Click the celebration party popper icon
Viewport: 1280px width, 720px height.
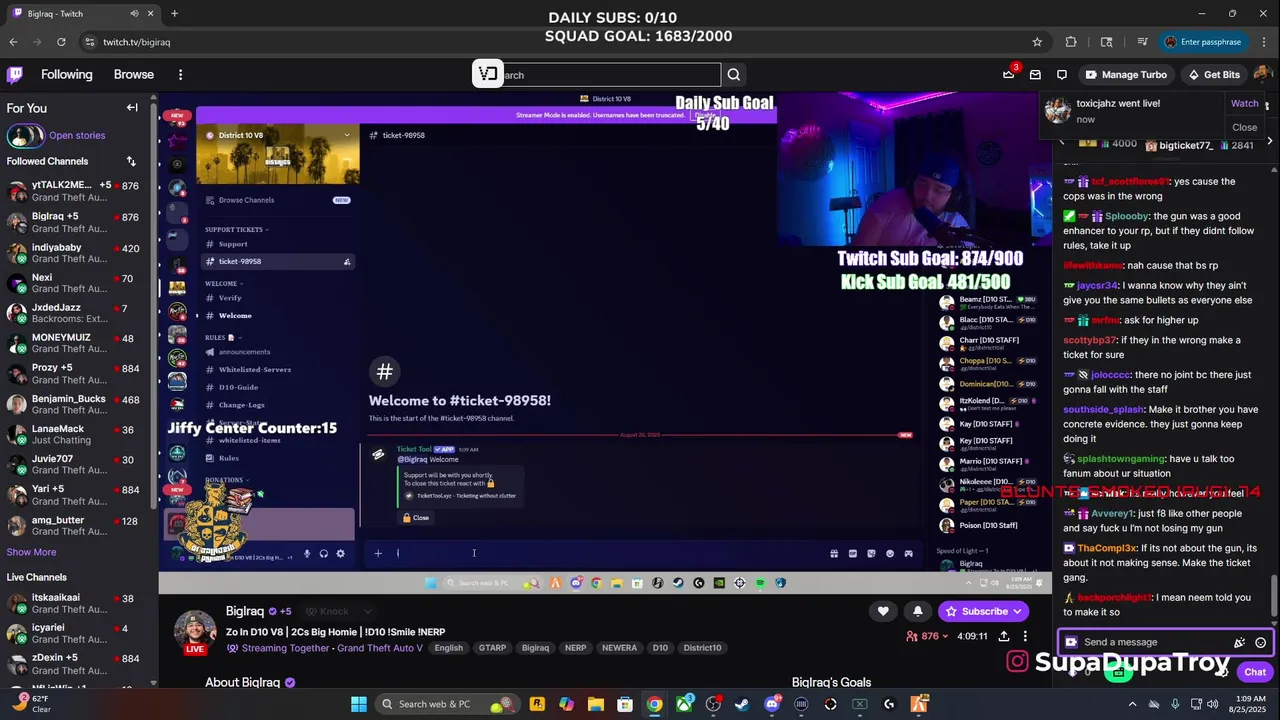[x=1240, y=642]
